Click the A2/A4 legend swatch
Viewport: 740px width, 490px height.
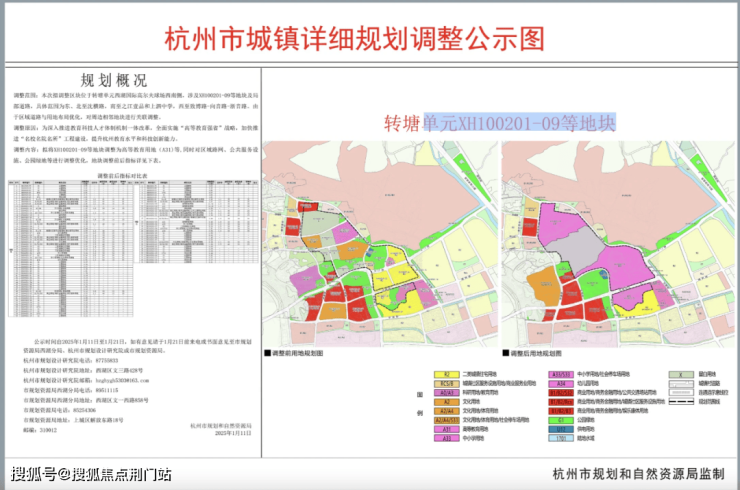click(446, 411)
